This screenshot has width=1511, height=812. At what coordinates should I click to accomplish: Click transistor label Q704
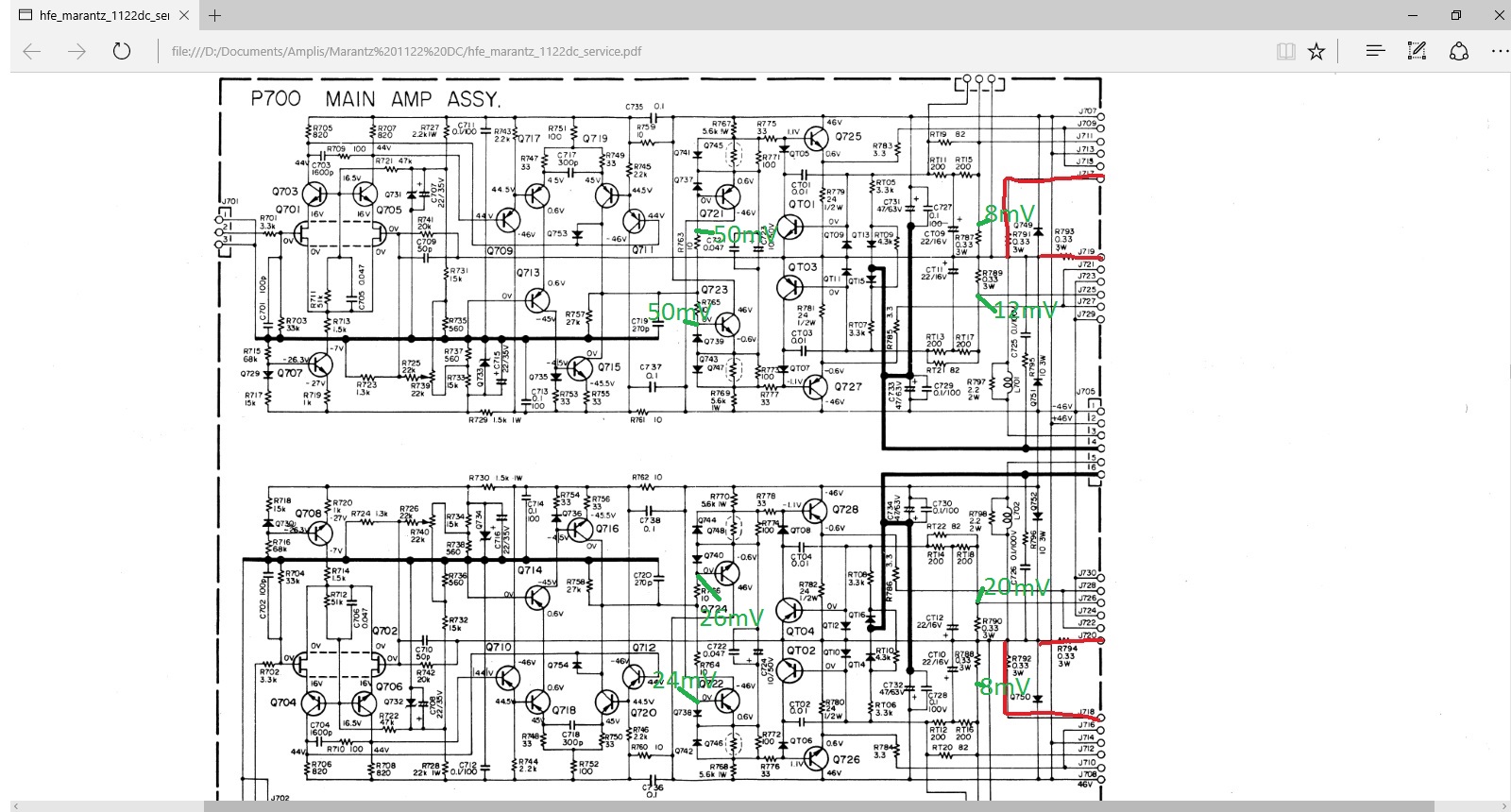point(282,702)
